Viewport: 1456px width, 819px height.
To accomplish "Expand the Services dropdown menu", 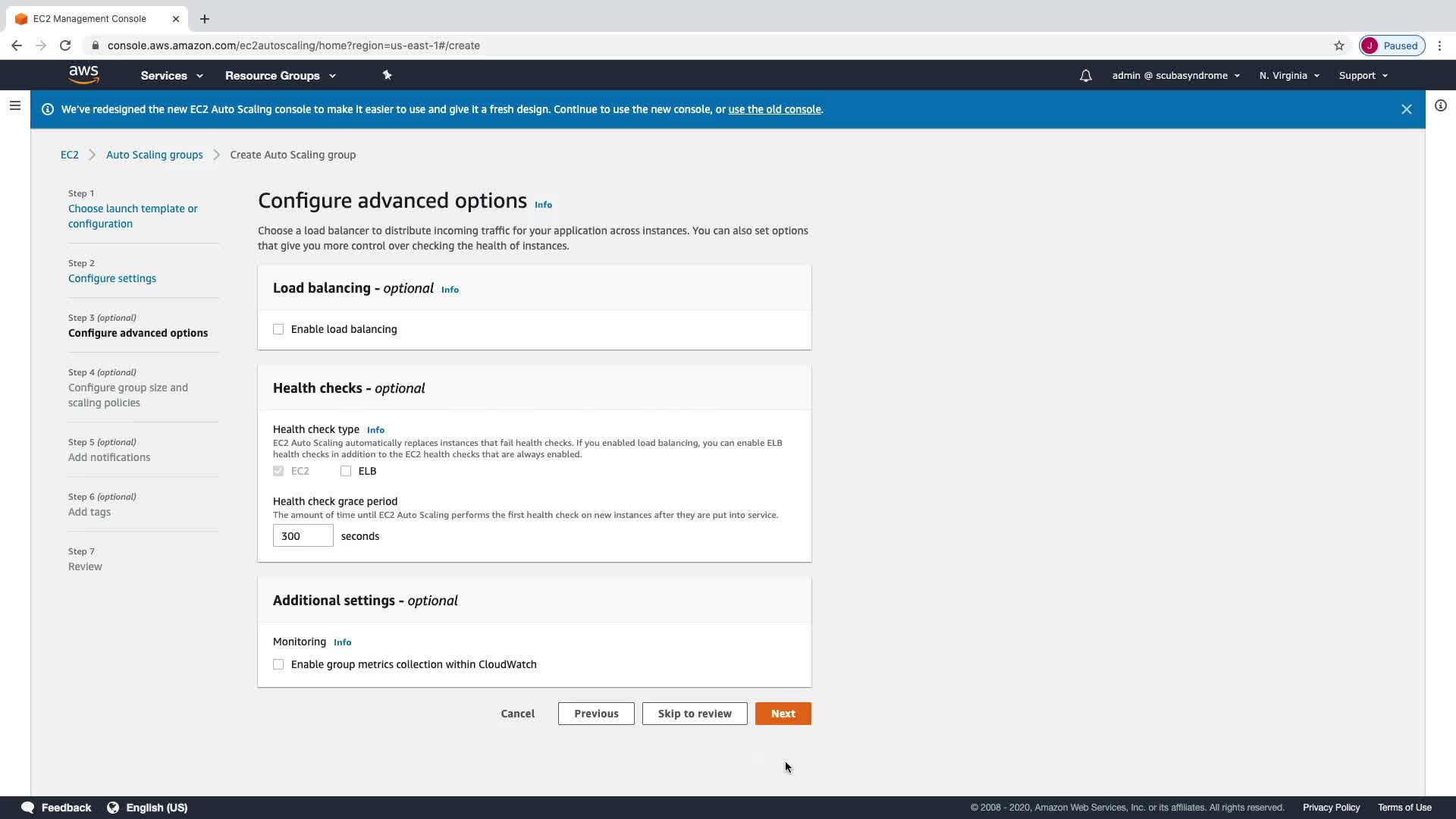I will [x=171, y=76].
